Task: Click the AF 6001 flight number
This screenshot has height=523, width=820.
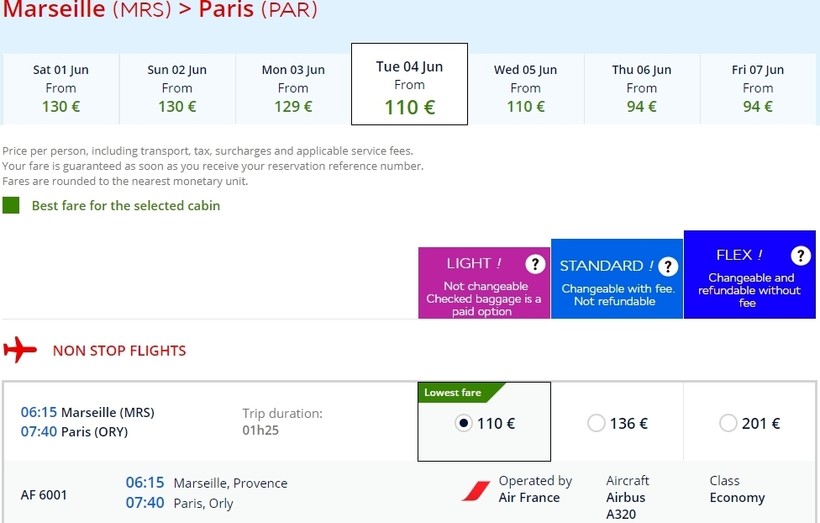Action: (44, 494)
